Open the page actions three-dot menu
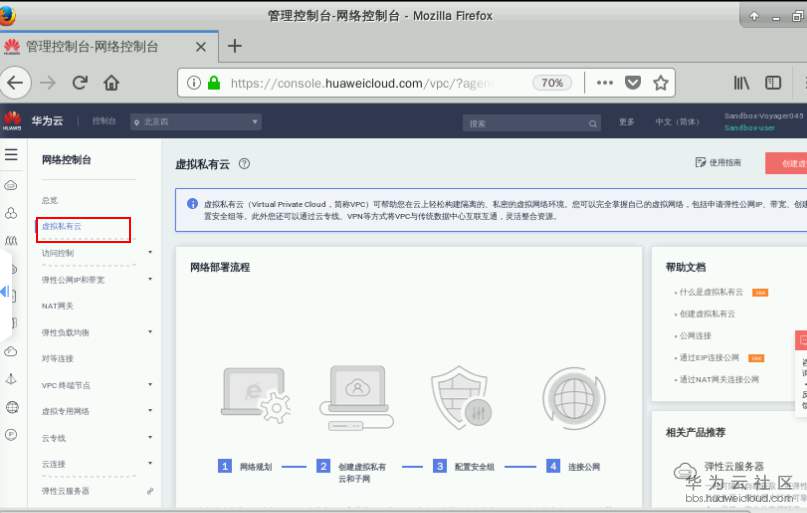 coord(605,82)
